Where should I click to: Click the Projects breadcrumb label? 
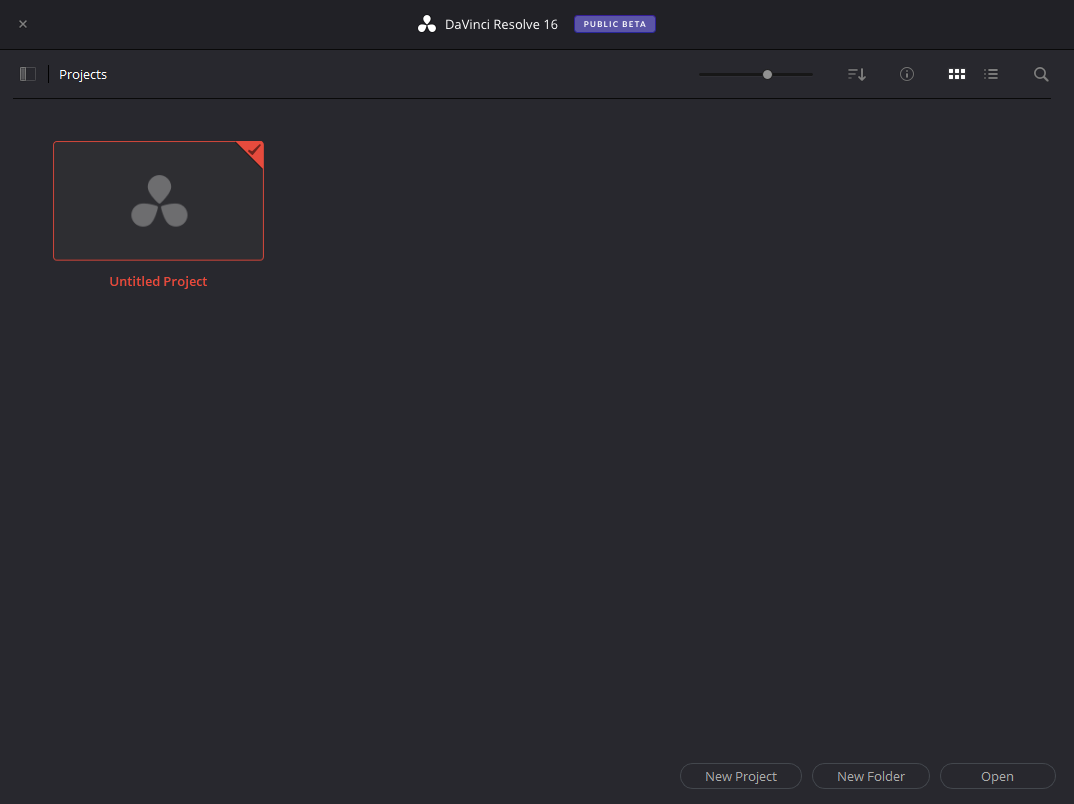coord(83,74)
